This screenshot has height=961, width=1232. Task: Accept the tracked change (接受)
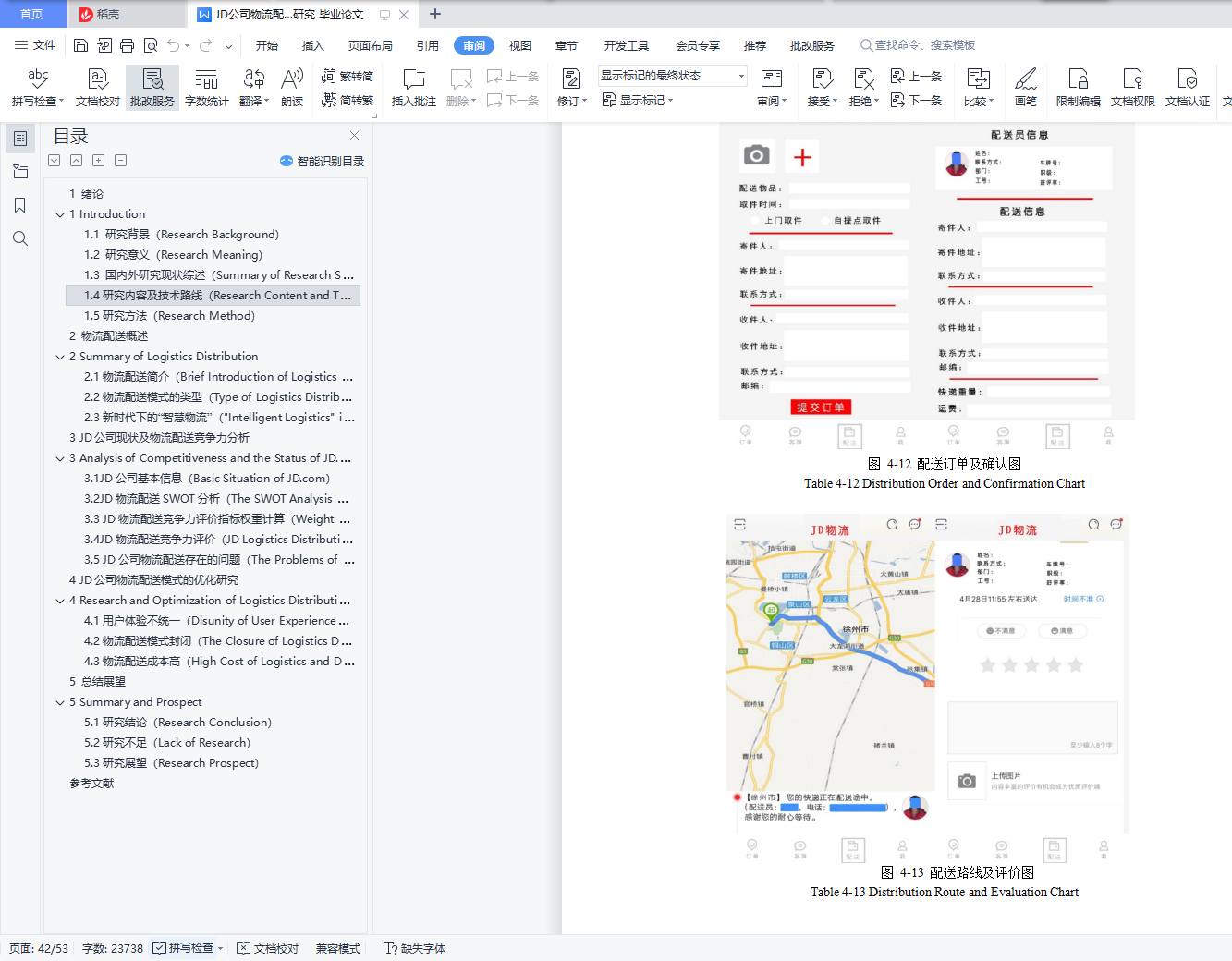click(822, 88)
